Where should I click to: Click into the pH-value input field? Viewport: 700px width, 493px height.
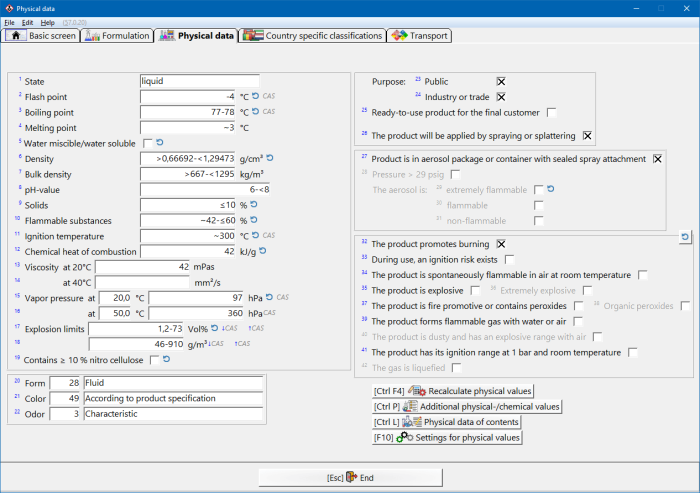pyautogui.click(x=205, y=189)
